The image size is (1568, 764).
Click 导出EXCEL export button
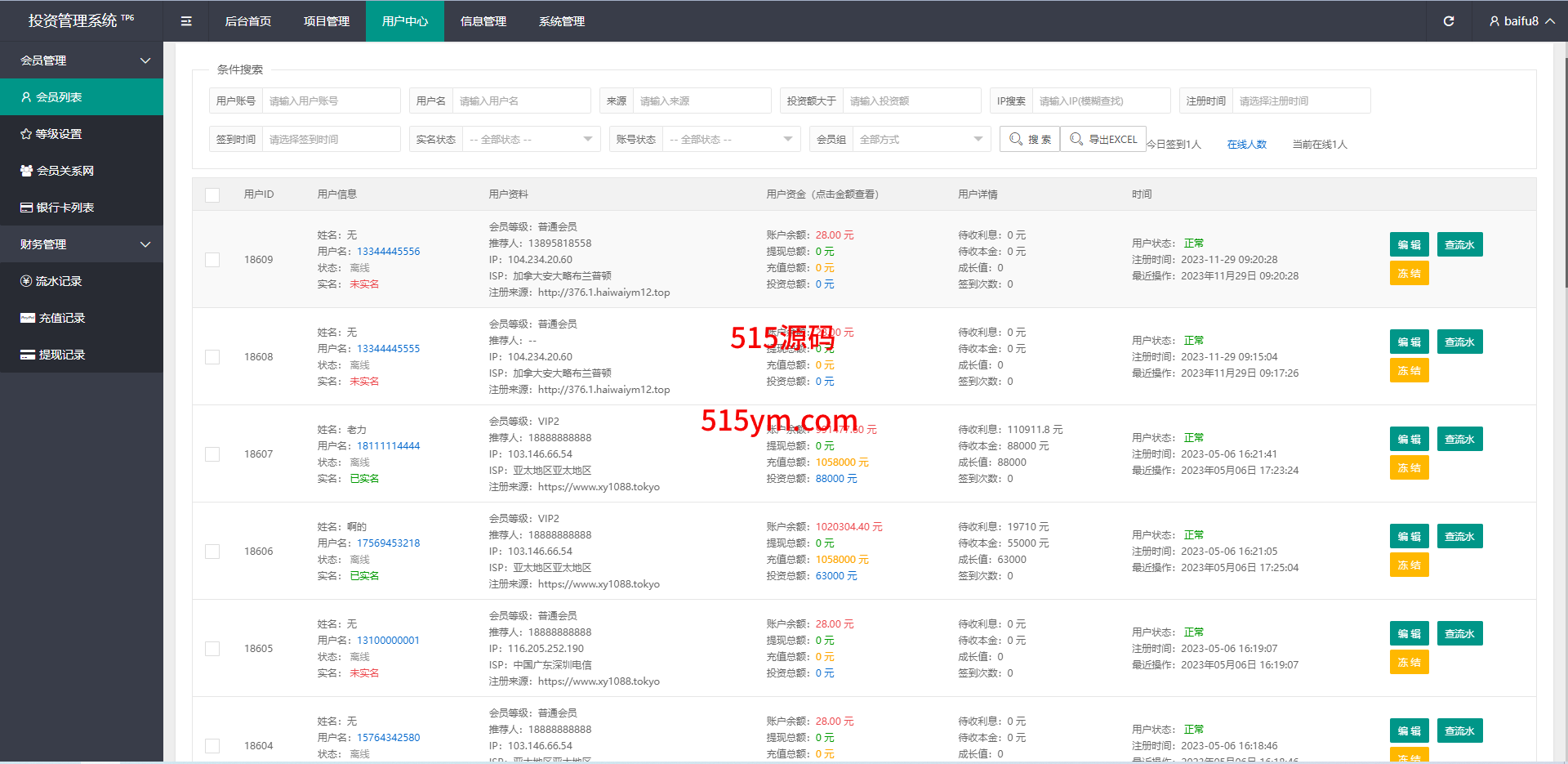(1103, 139)
